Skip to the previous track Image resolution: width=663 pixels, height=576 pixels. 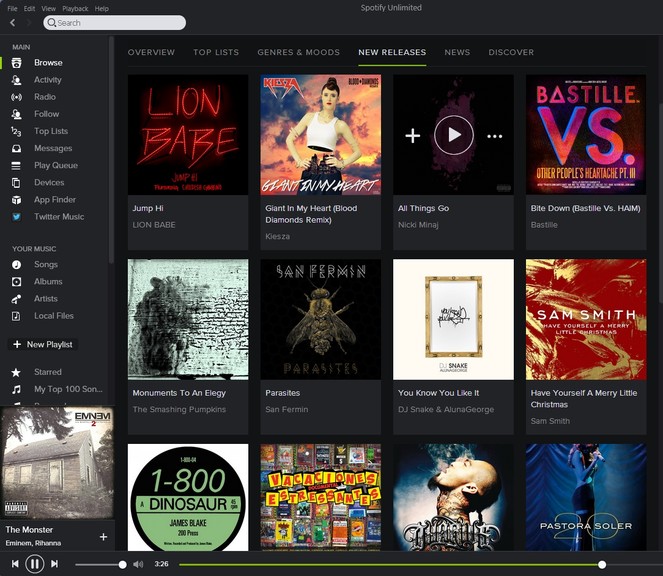[15, 564]
